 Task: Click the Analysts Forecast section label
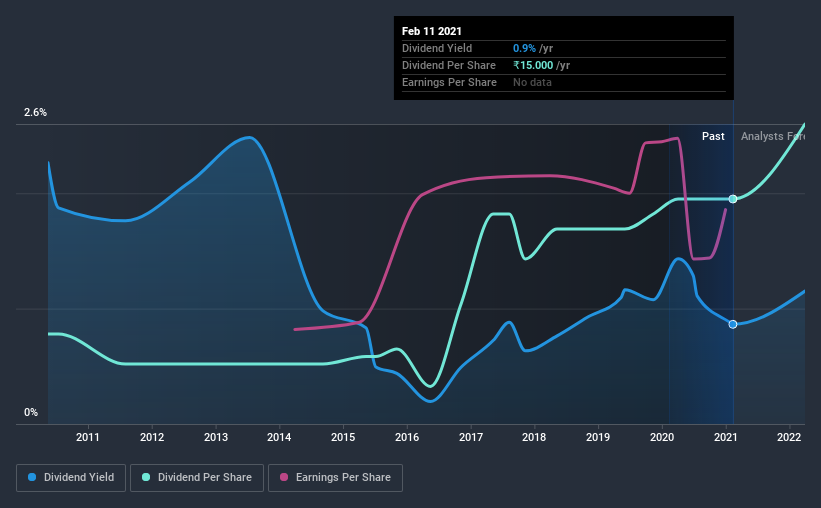point(773,136)
